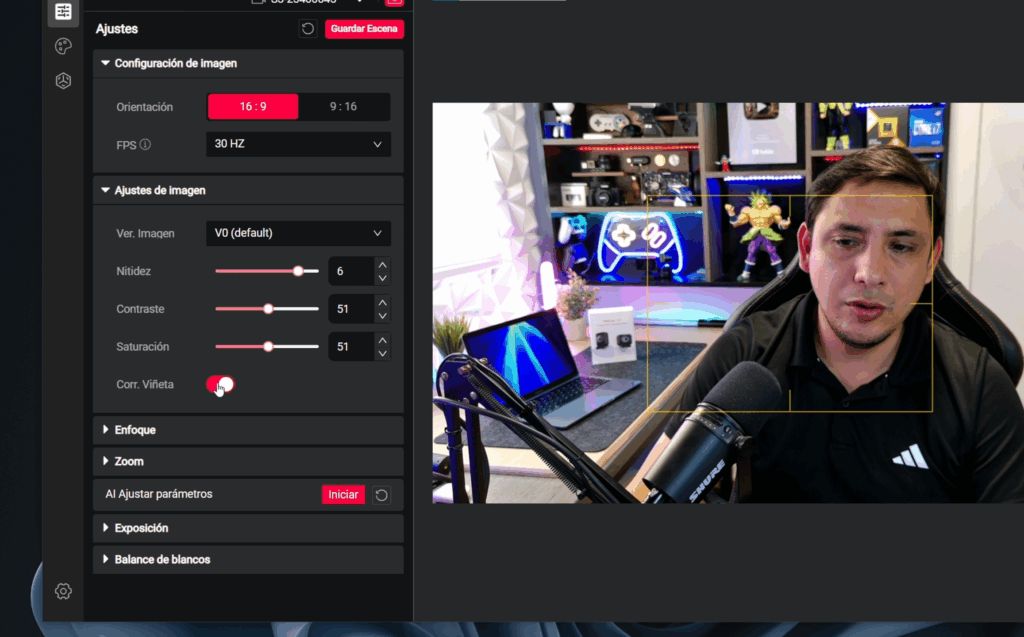Increase Nitidez value with up arrow
Image resolution: width=1024 pixels, height=637 pixels.
pos(382,265)
